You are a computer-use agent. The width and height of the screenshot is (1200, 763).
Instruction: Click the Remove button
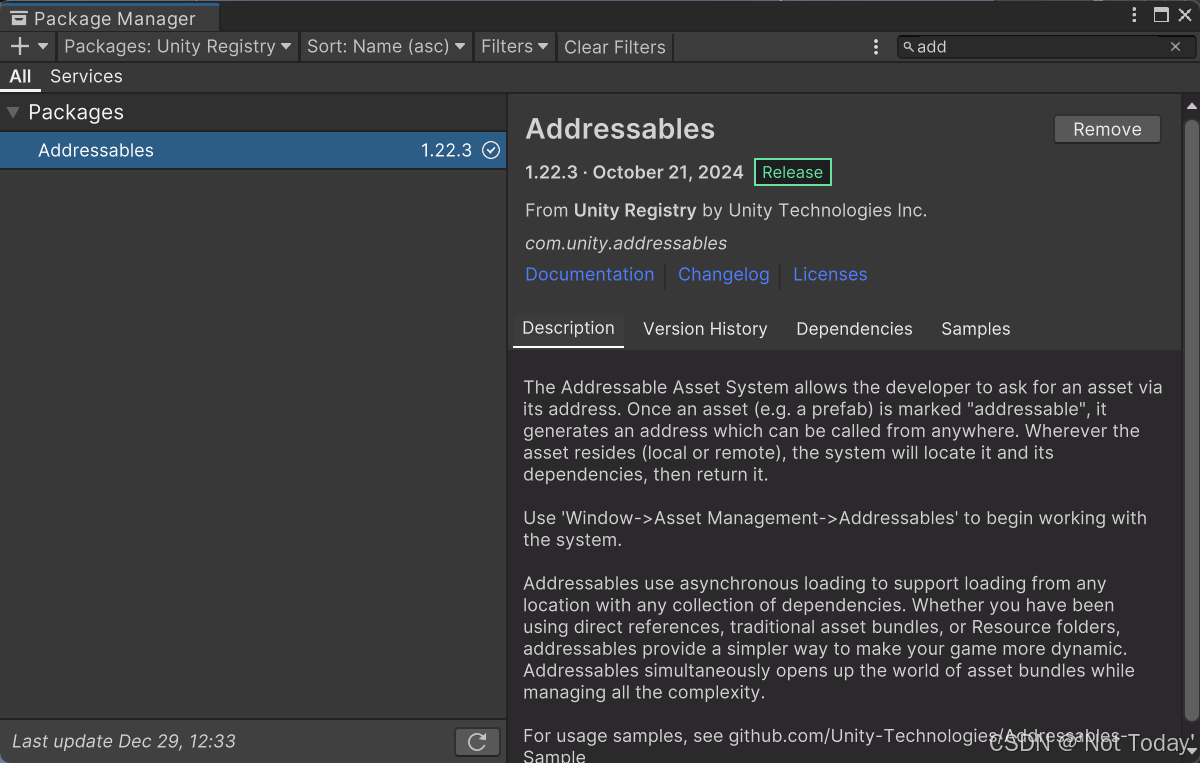(x=1107, y=129)
